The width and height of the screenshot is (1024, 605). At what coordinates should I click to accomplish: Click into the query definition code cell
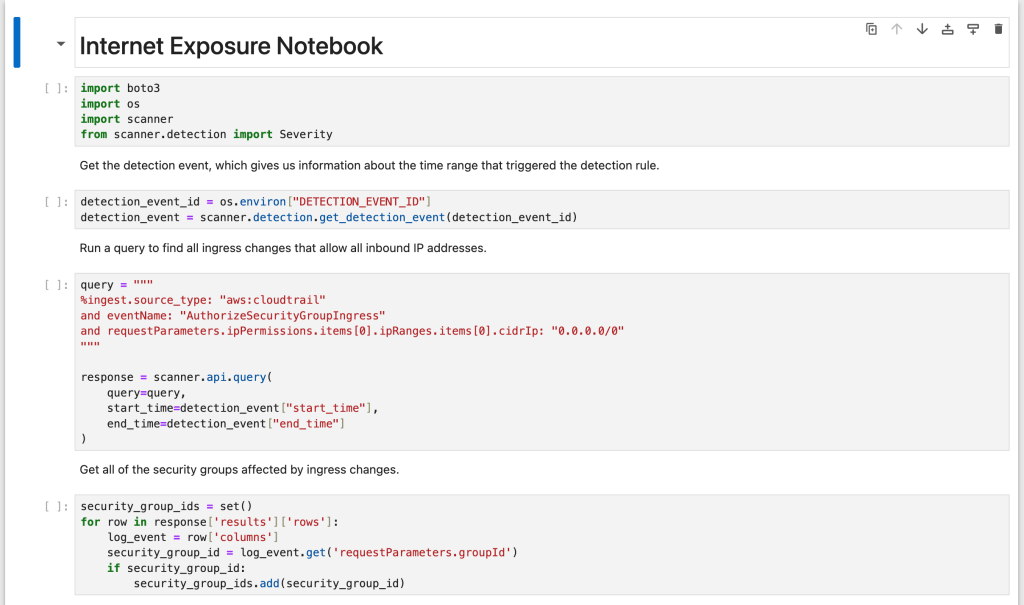point(541,361)
